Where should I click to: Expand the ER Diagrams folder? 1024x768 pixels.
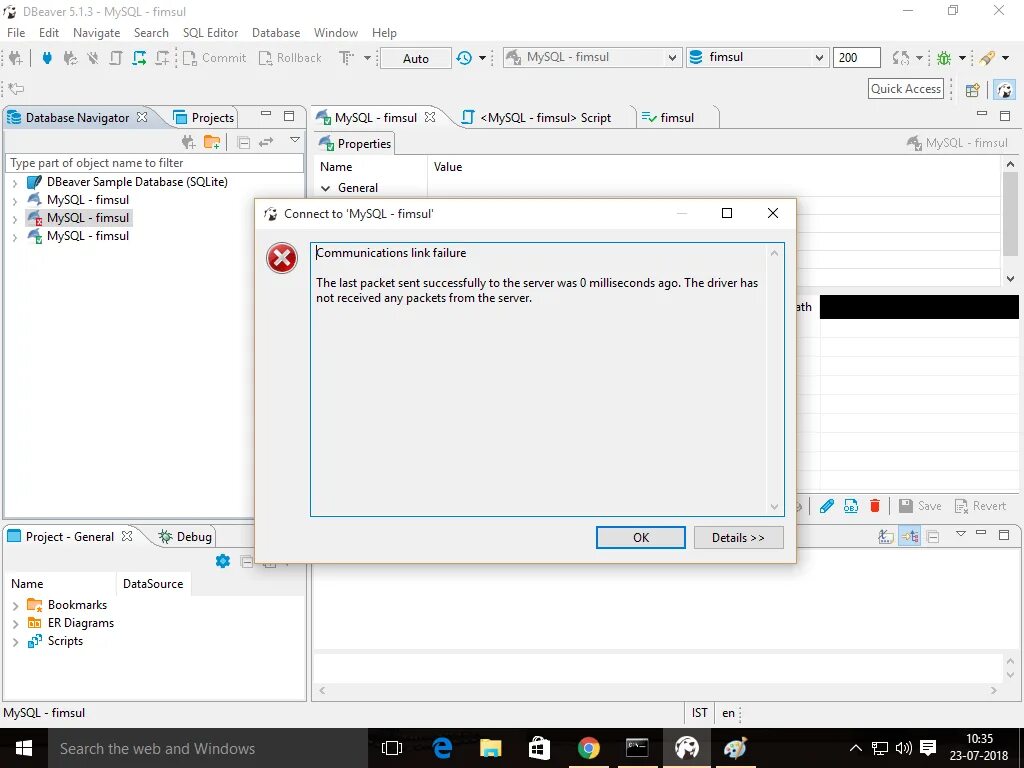pos(16,624)
